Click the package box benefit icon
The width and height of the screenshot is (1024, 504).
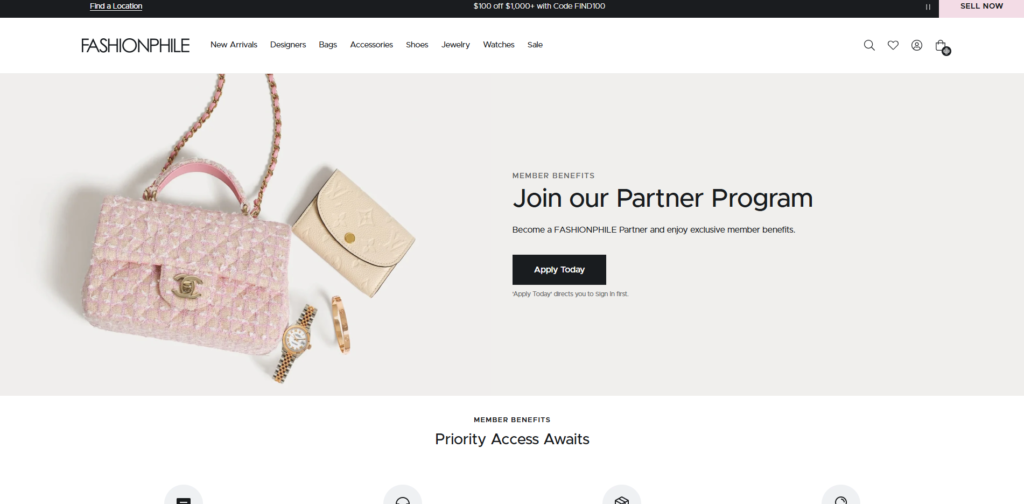click(622, 497)
